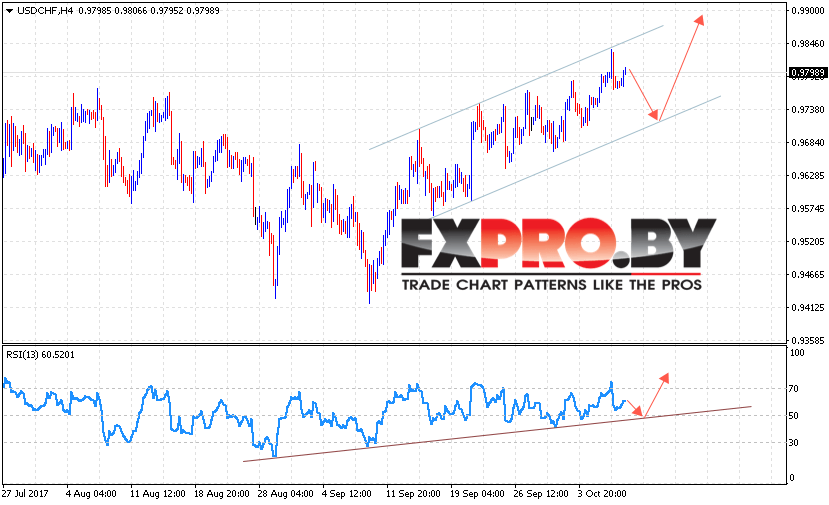The width and height of the screenshot is (829, 505).
Task: Click the 0.94665 price scale label
Action: click(x=808, y=274)
